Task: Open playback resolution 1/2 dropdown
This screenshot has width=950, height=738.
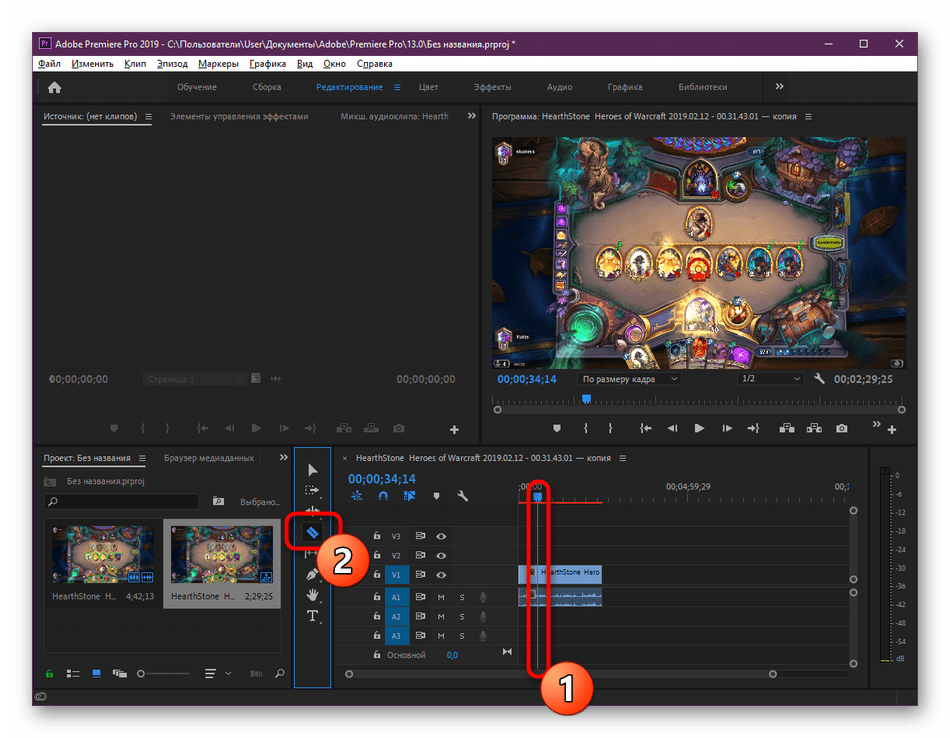Action: (770, 380)
